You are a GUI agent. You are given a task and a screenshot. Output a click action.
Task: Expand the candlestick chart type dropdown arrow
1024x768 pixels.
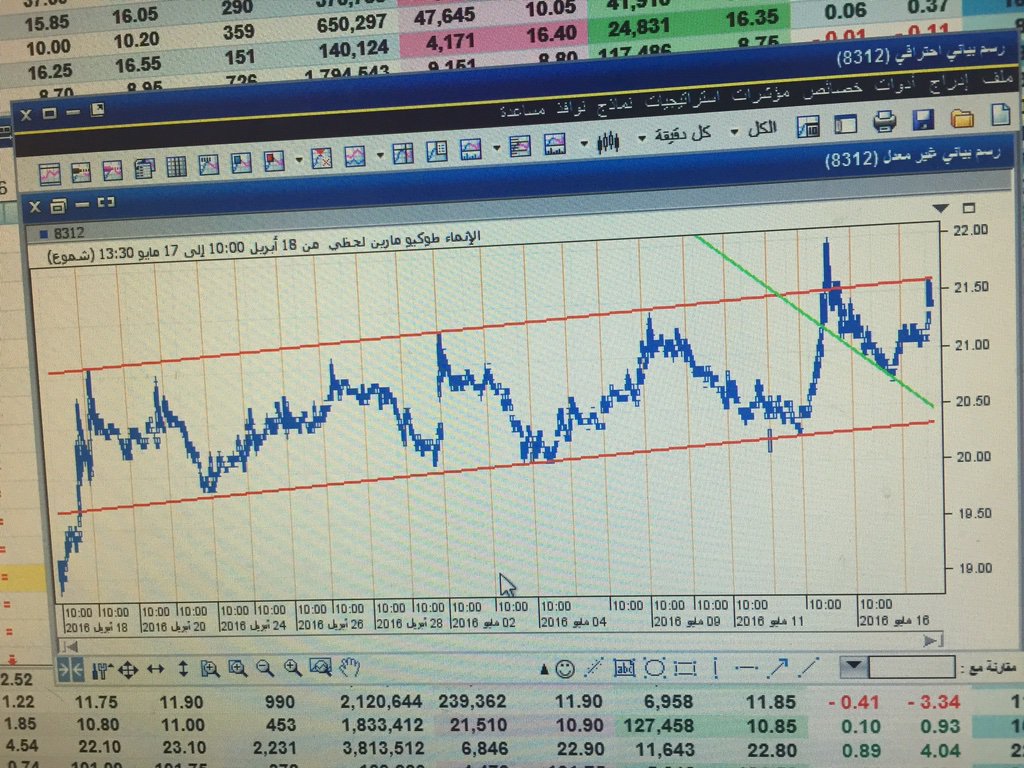584,142
